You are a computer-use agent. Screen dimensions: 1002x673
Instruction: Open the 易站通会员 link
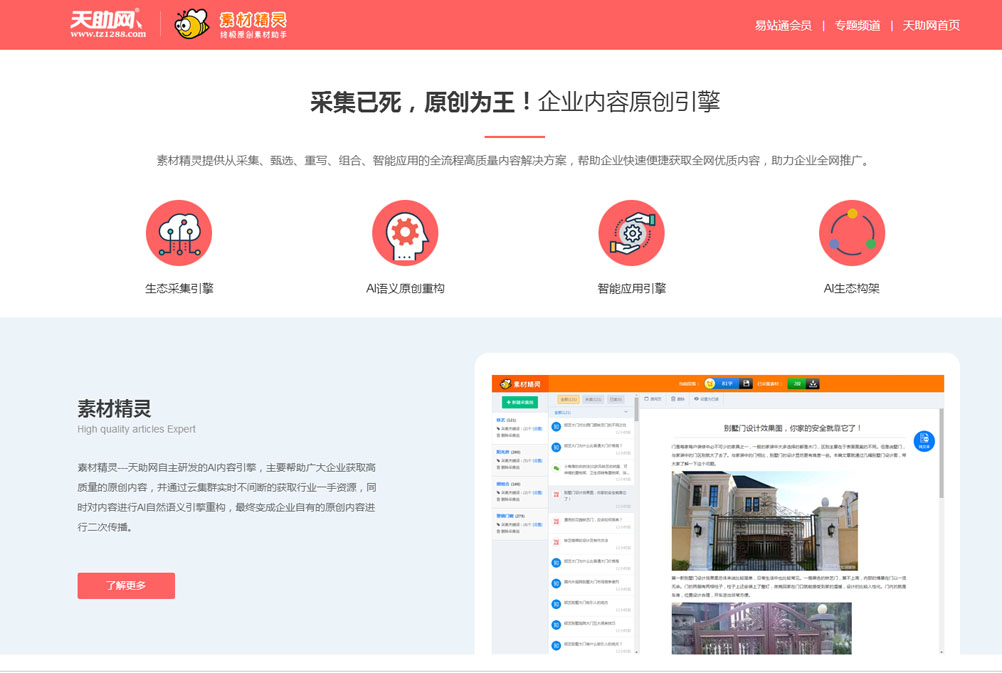pyautogui.click(x=783, y=26)
